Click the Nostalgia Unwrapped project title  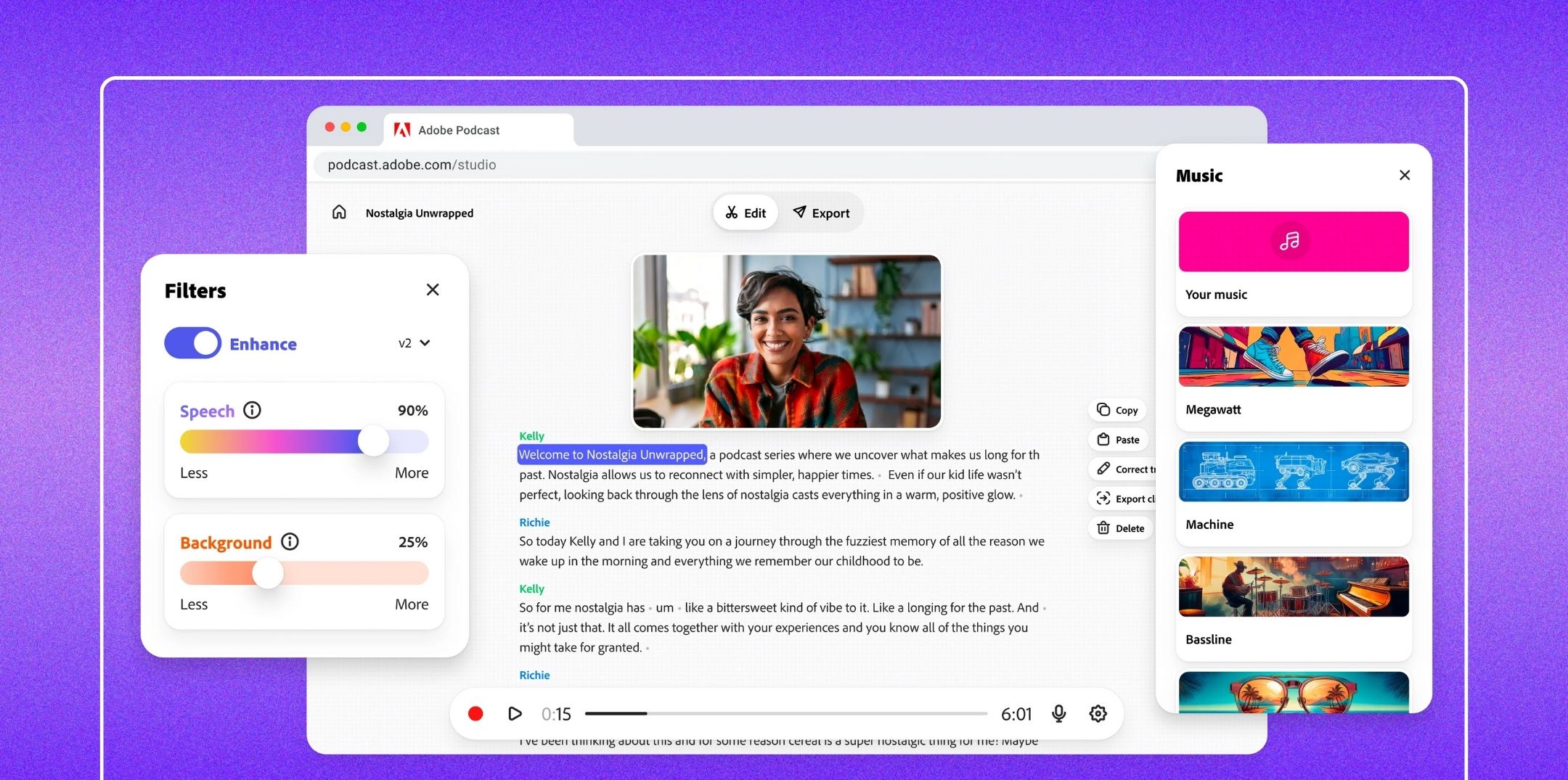420,213
